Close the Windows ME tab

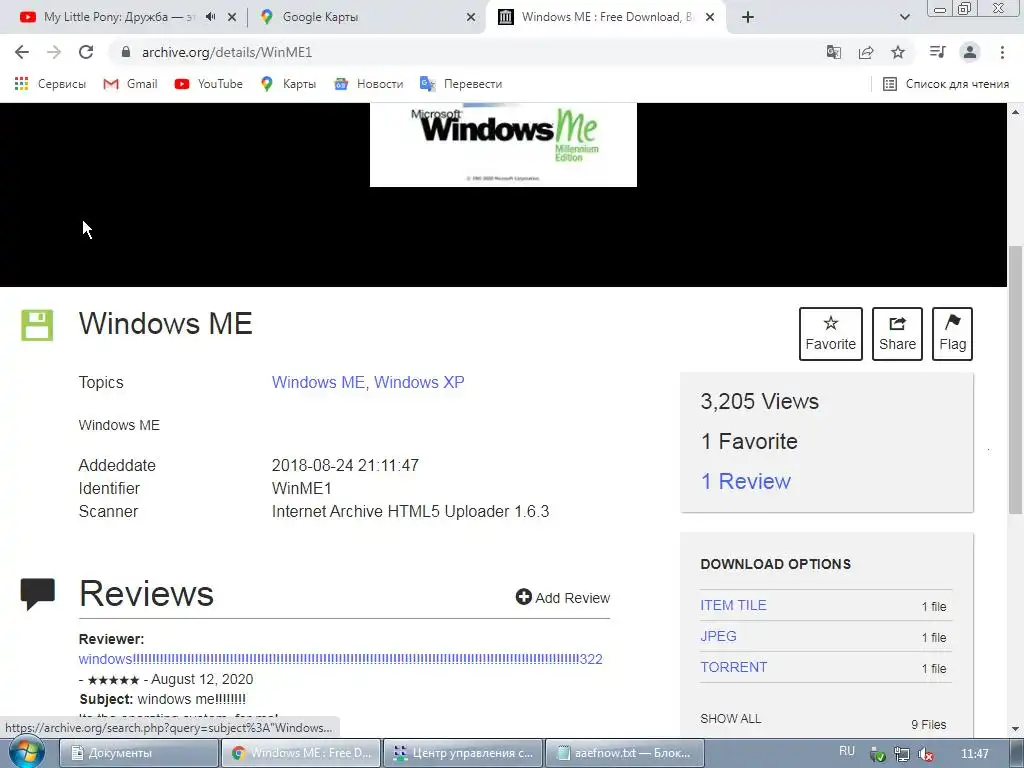711,17
